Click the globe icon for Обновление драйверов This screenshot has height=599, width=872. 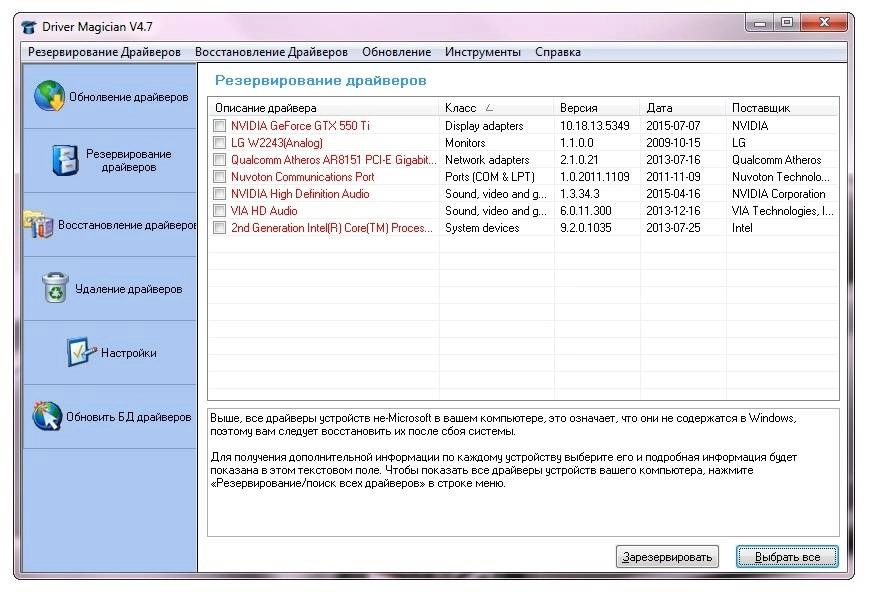click(49, 96)
